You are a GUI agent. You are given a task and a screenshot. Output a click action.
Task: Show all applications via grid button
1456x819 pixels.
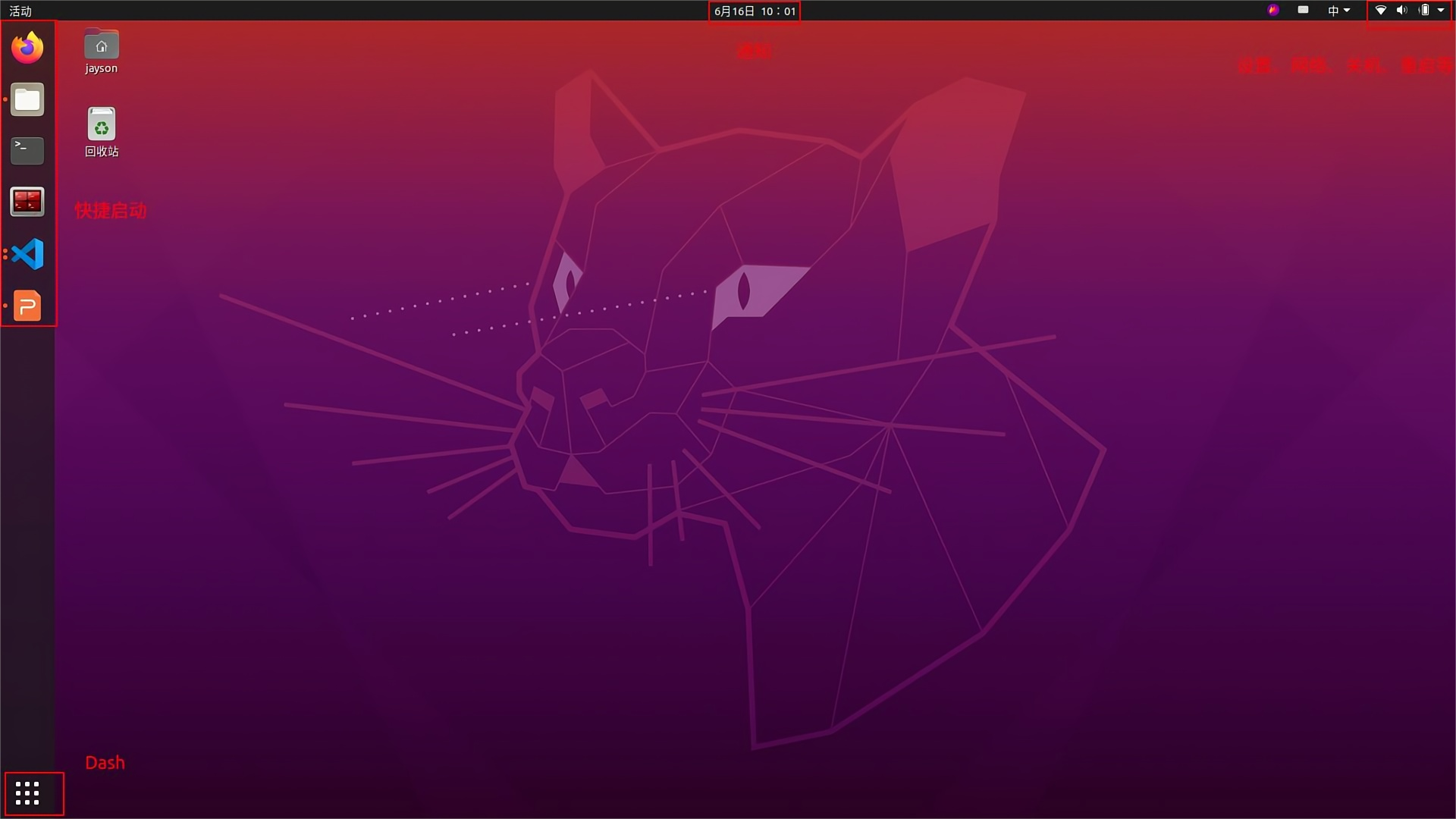point(27,793)
